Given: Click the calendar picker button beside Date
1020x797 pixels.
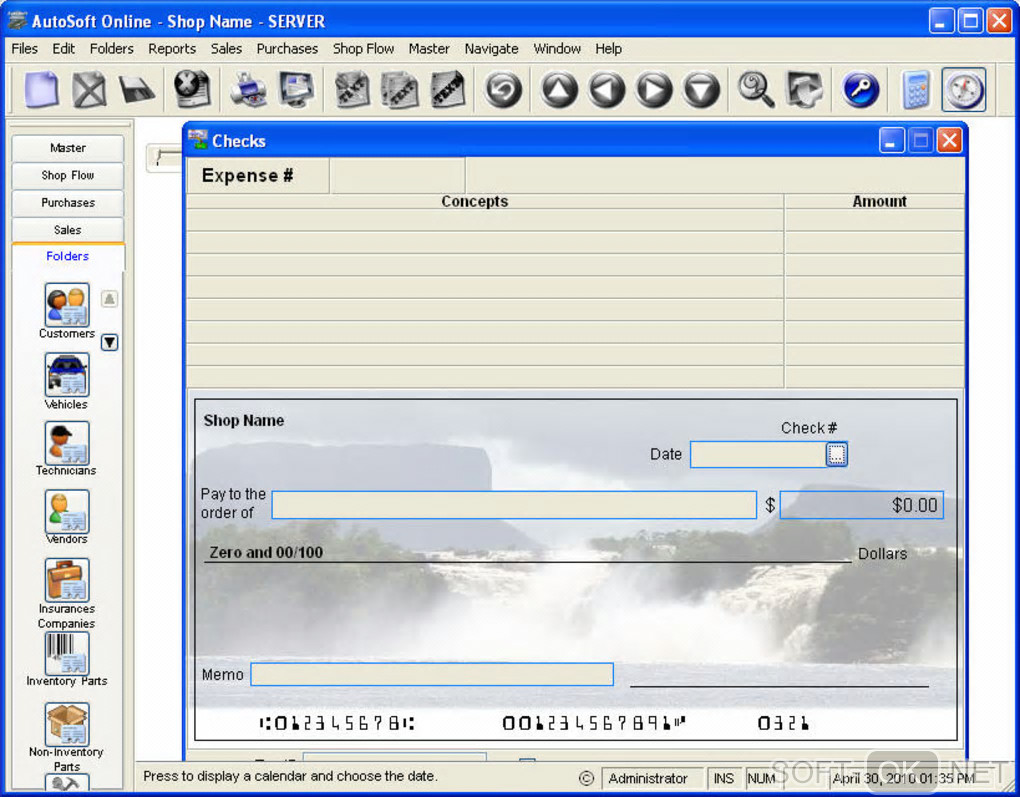Looking at the screenshot, I should coord(837,454).
